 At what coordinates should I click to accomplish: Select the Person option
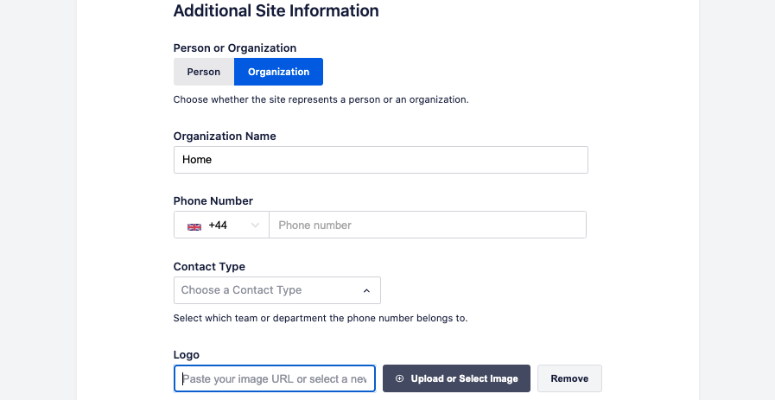pyautogui.click(x=204, y=72)
